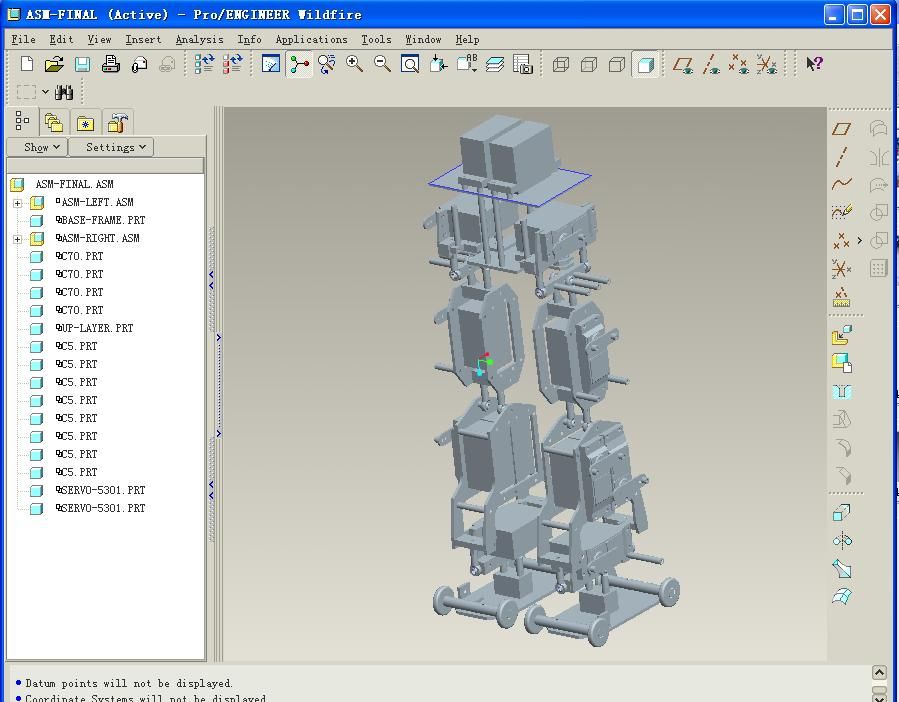899x702 pixels.
Task: Open the Applications menu
Action: point(311,40)
